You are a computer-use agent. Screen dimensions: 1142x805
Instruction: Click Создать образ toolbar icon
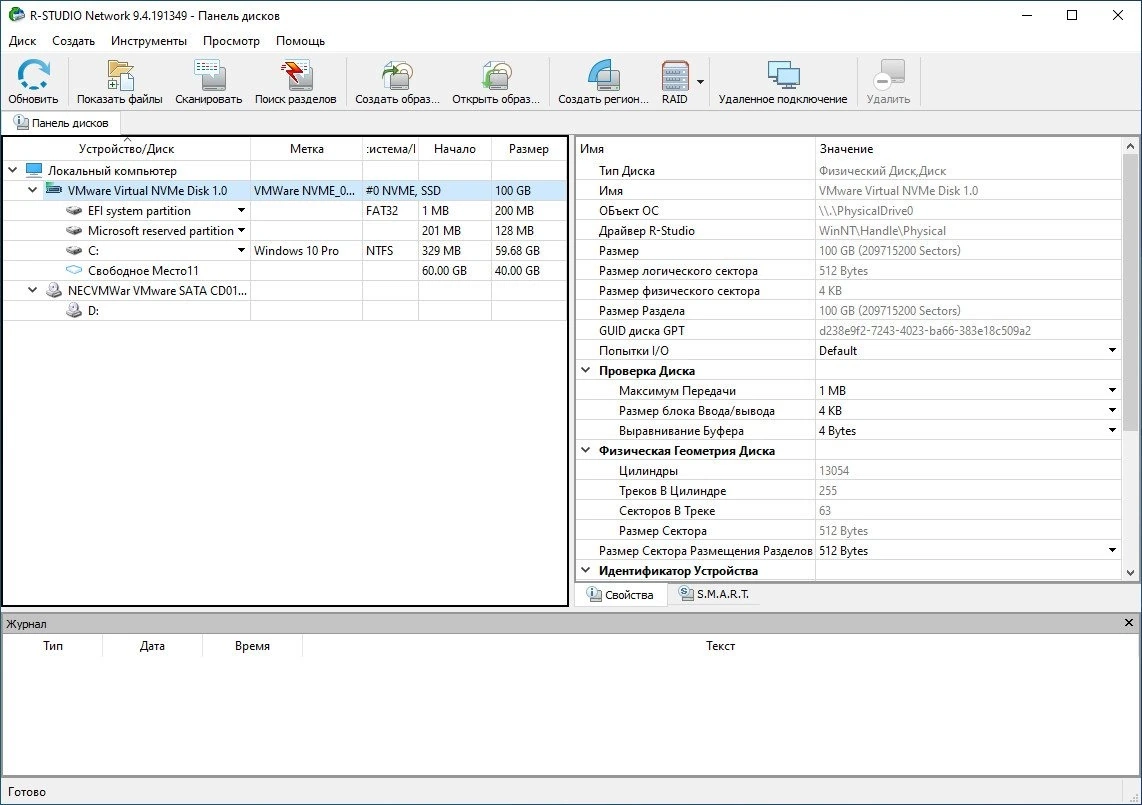[398, 75]
